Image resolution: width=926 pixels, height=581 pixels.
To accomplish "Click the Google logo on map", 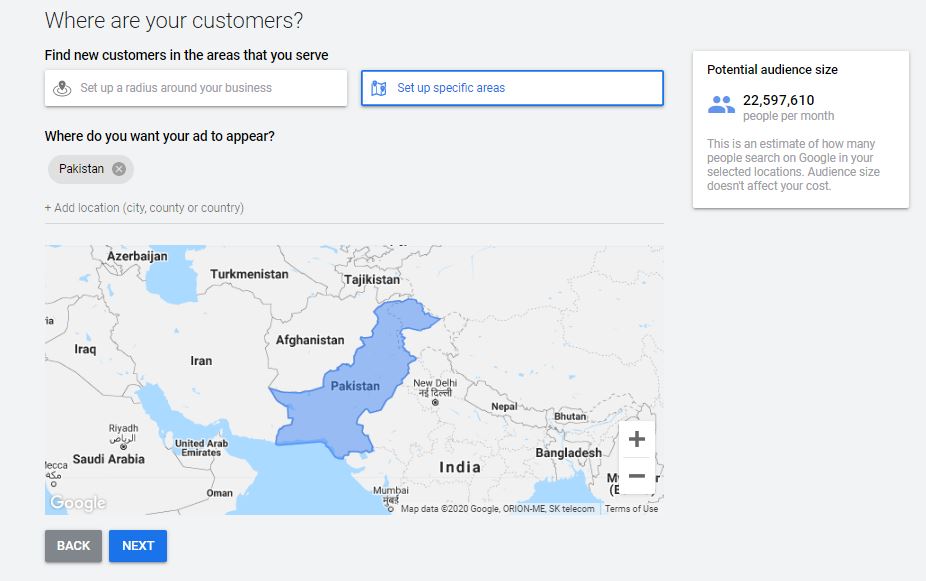I will (78, 503).
